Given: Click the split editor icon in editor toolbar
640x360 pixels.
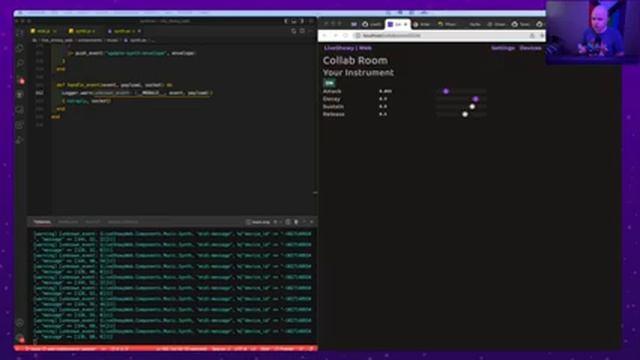Looking at the screenshot, I should pos(302,31).
